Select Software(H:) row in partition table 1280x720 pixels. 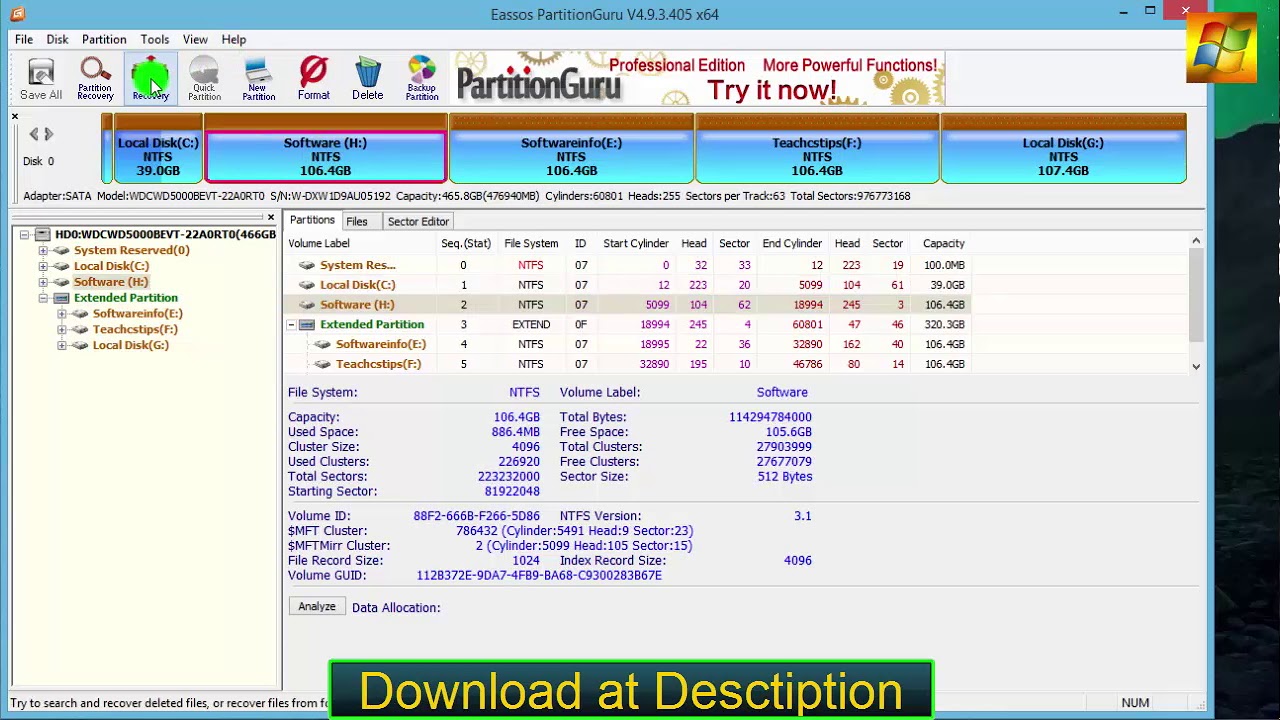tap(627, 305)
